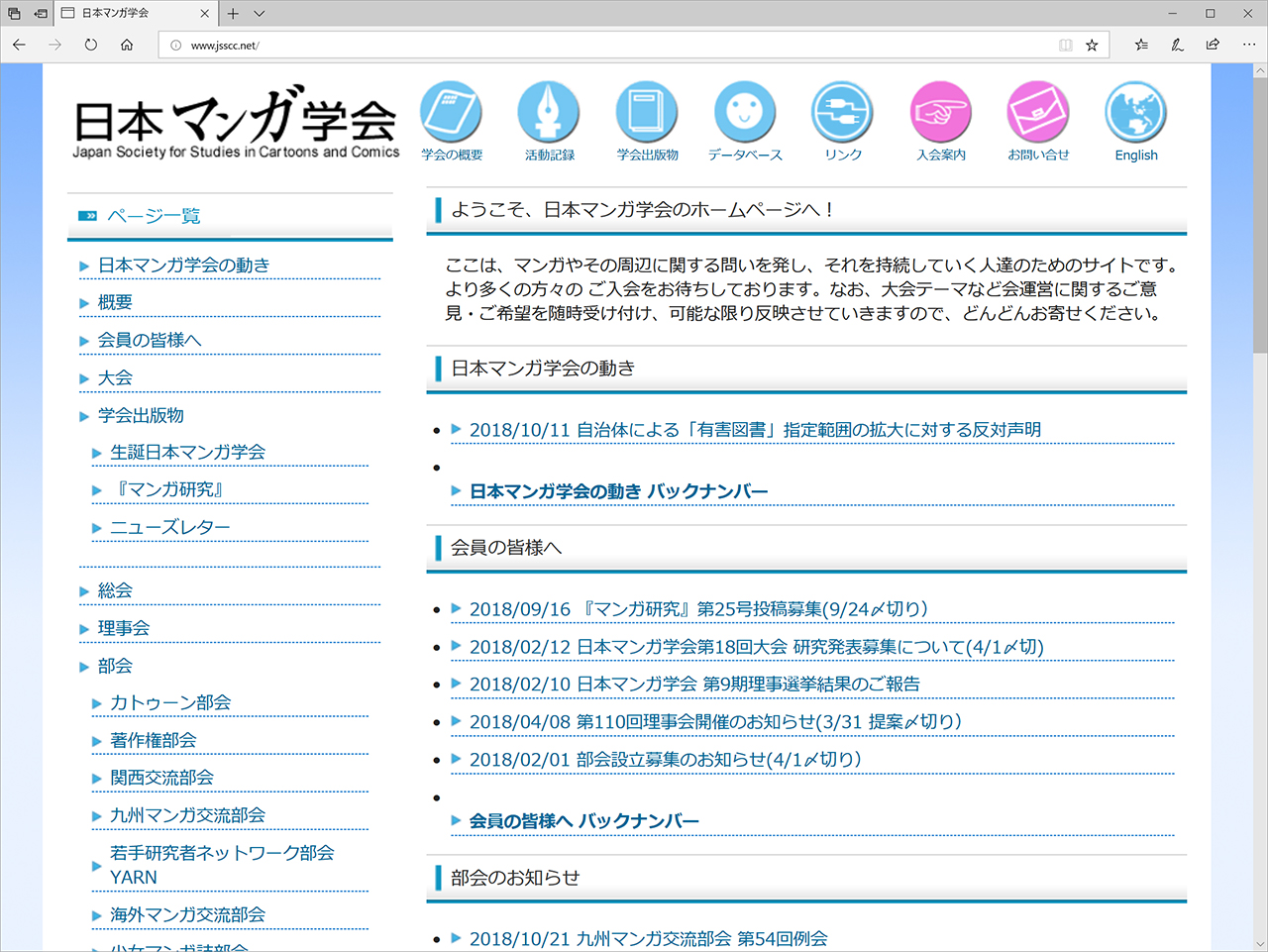
Task: Open sidebar 理事会 link
Action: point(124,628)
